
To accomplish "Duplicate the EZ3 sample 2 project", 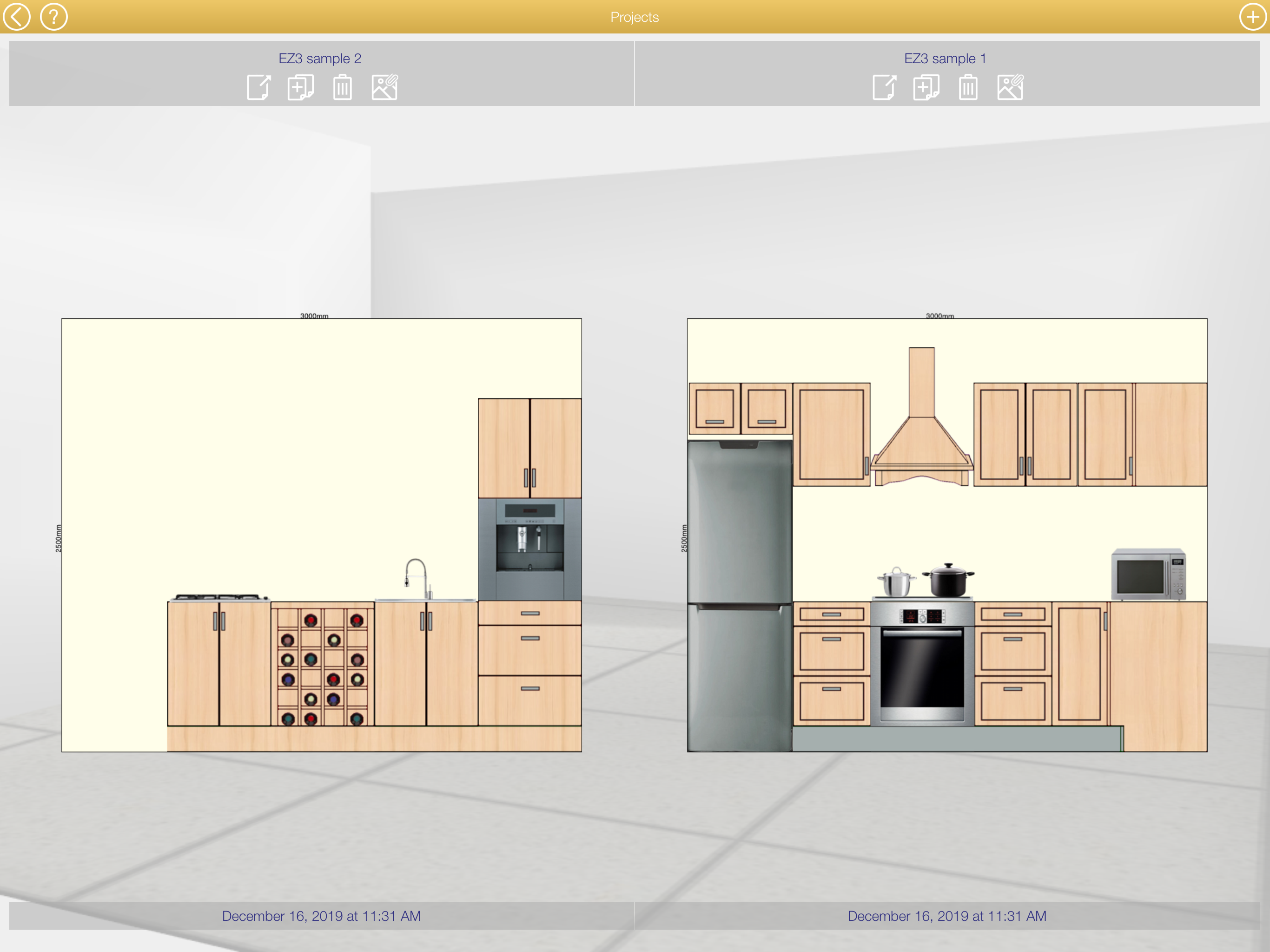I will coord(300,88).
